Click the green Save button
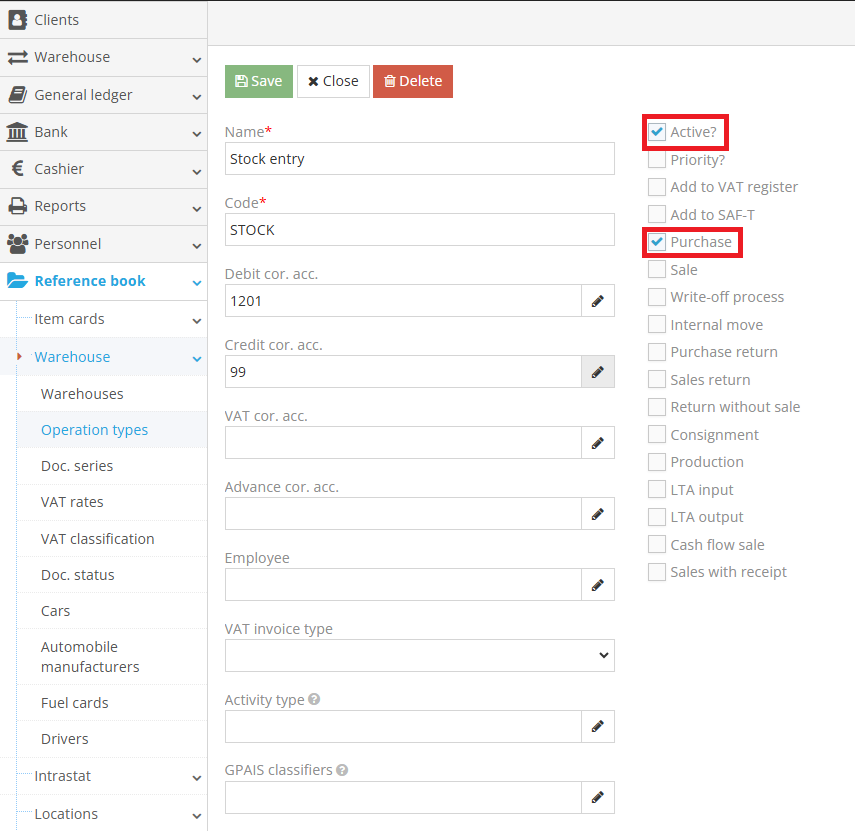 (258, 82)
